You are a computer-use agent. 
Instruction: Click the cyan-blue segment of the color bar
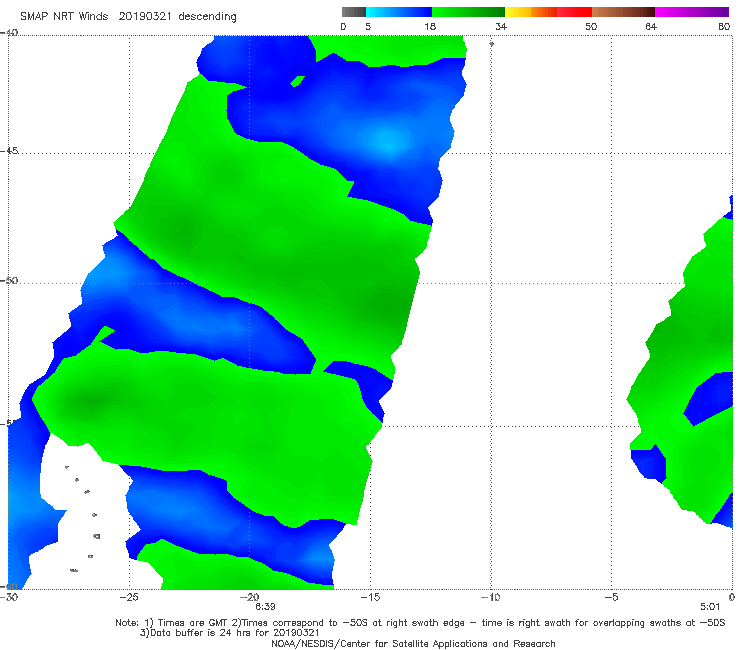coord(399,12)
